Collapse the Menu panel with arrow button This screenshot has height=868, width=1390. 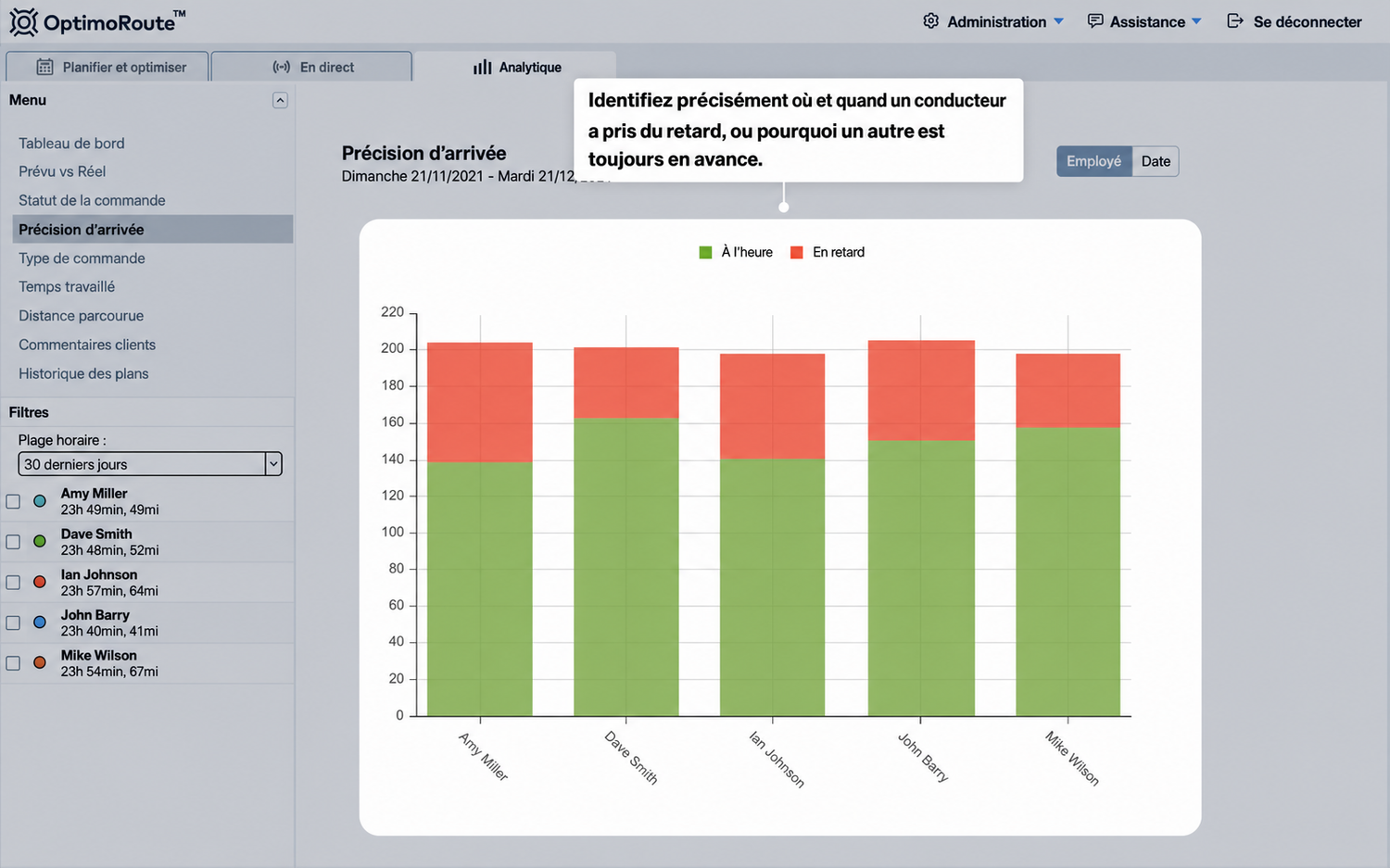[280, 100]
